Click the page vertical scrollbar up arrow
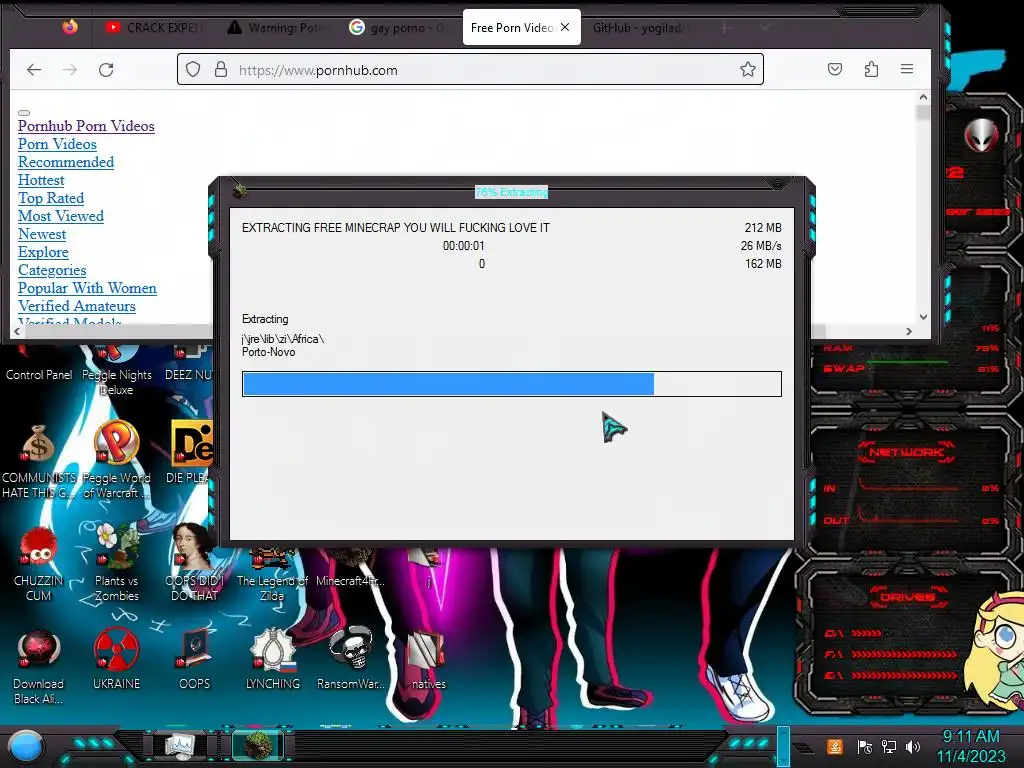 click(x=923, y=97)
